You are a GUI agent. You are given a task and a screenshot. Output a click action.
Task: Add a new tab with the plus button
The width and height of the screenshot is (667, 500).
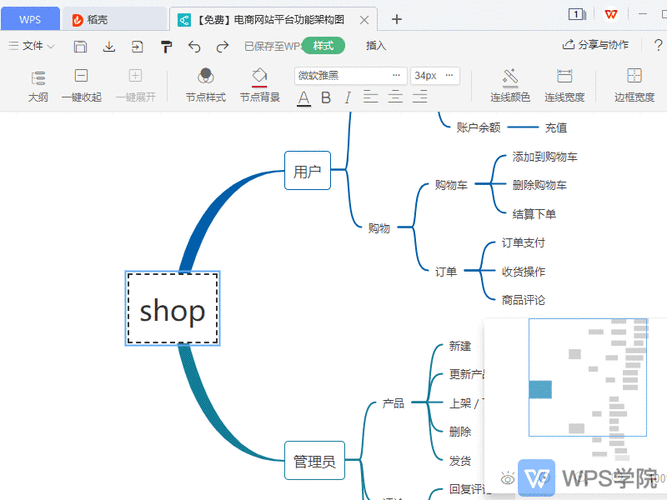(396, 20)
